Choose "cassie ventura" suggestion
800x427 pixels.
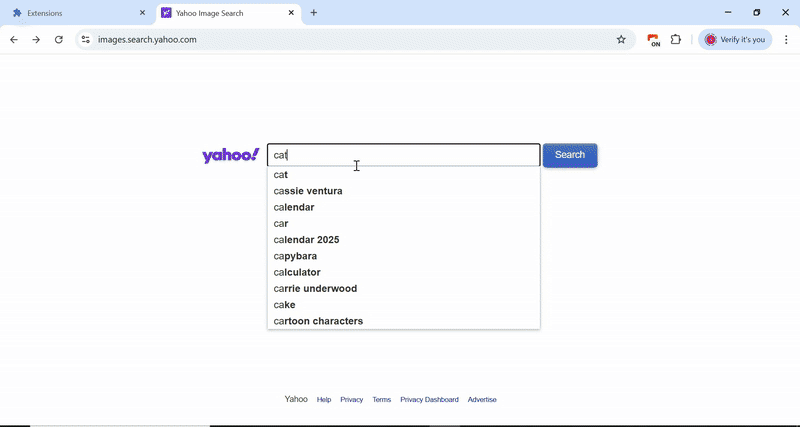(308, 191)
